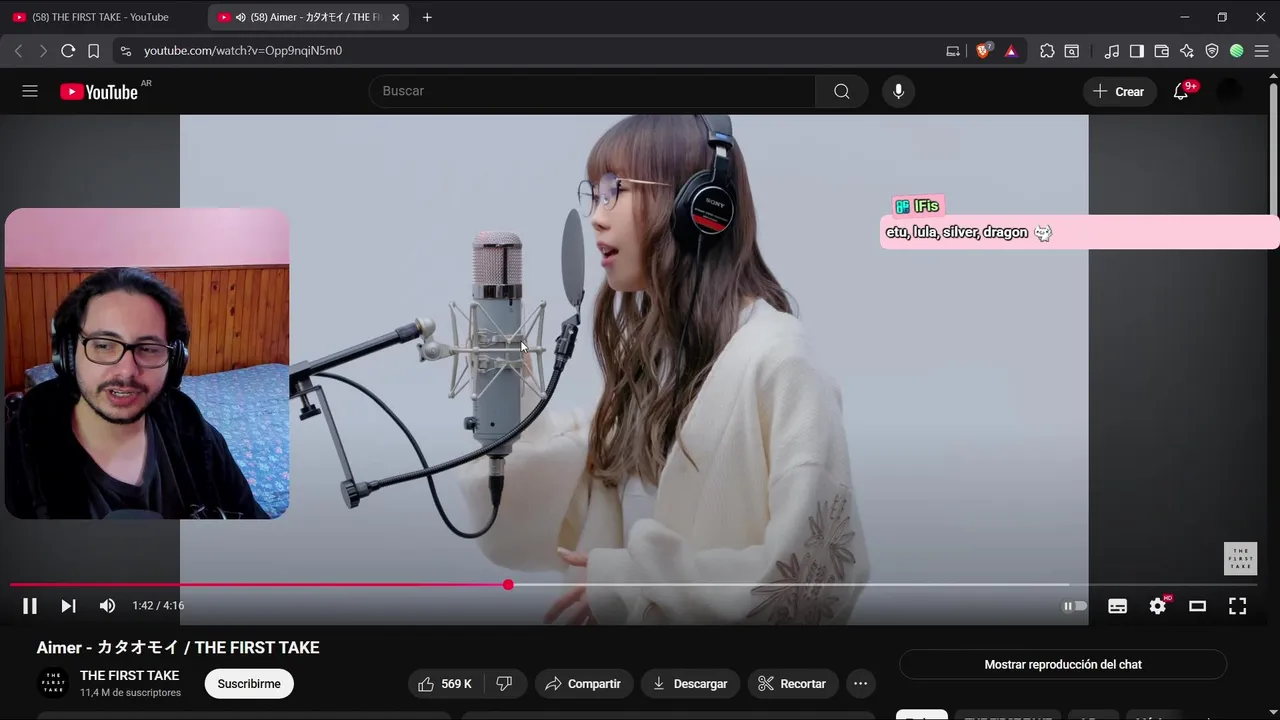The image size is (1280, 720).
Task: Like the video with thumbs up
Action: pyautogui.click(x=445, y=684)
